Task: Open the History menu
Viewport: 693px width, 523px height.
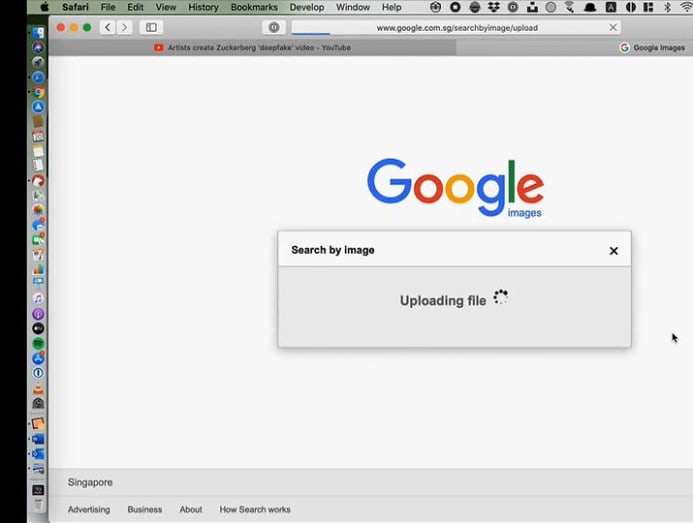Action: [x=203, y=7]
